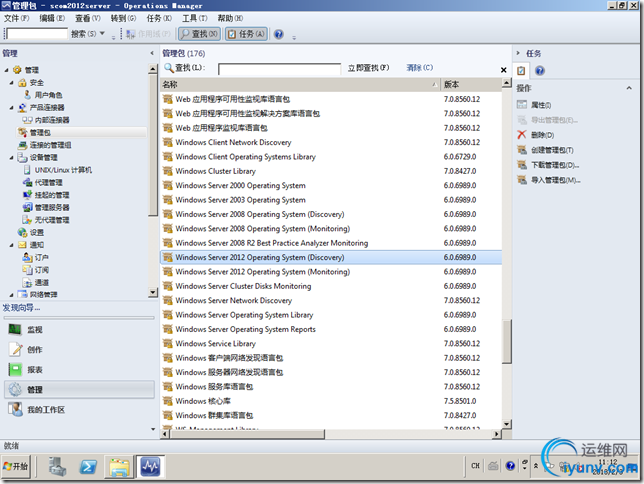Screen dimensions: 644x484
Task: Select Windows Cluster Library row
Action: [331, 171]
